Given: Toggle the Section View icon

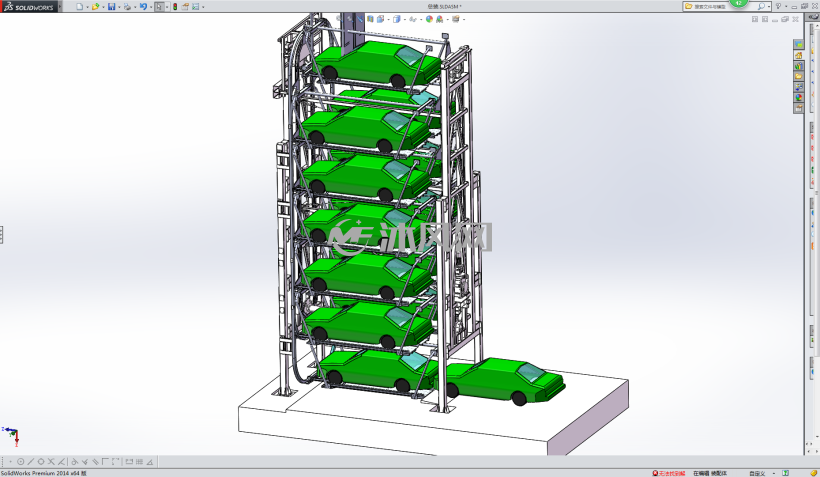Looking at the screenshot, I should pos(370,19).
